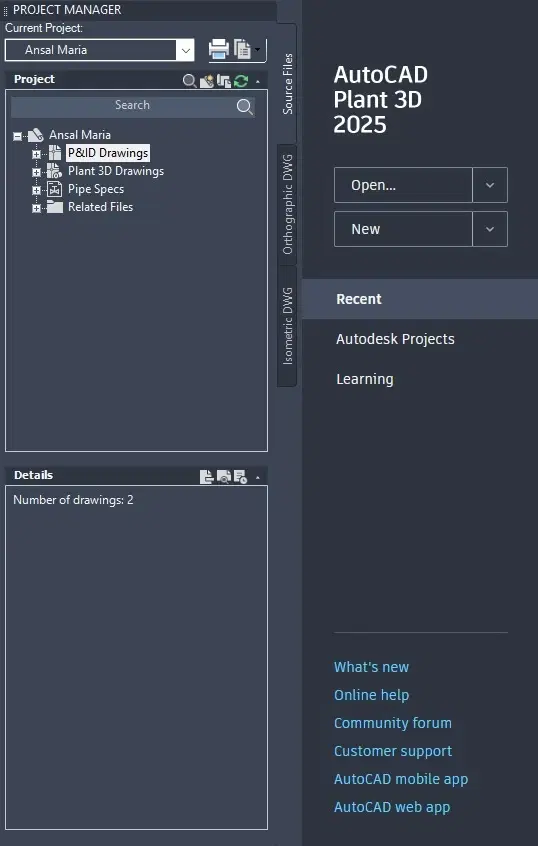Expand the Pipe Specs node
The image size is (538, 846).
(36, 190)
